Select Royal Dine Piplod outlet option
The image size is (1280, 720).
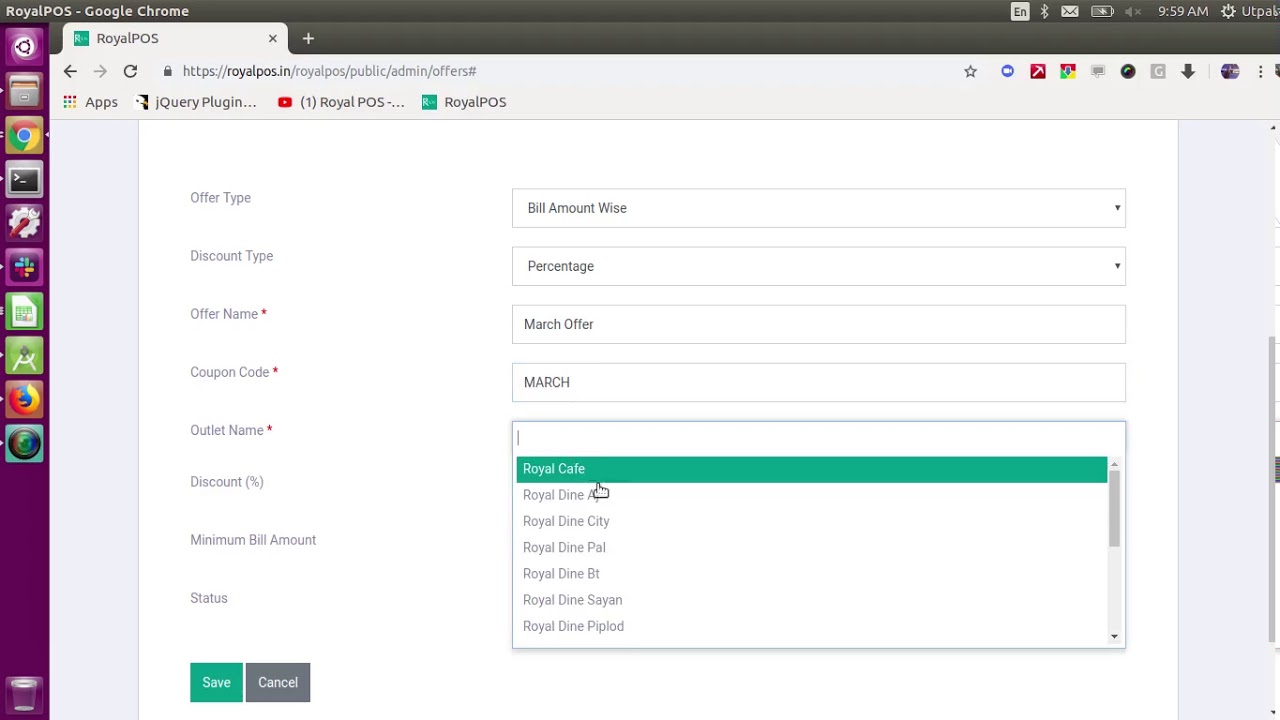point(812,626)
